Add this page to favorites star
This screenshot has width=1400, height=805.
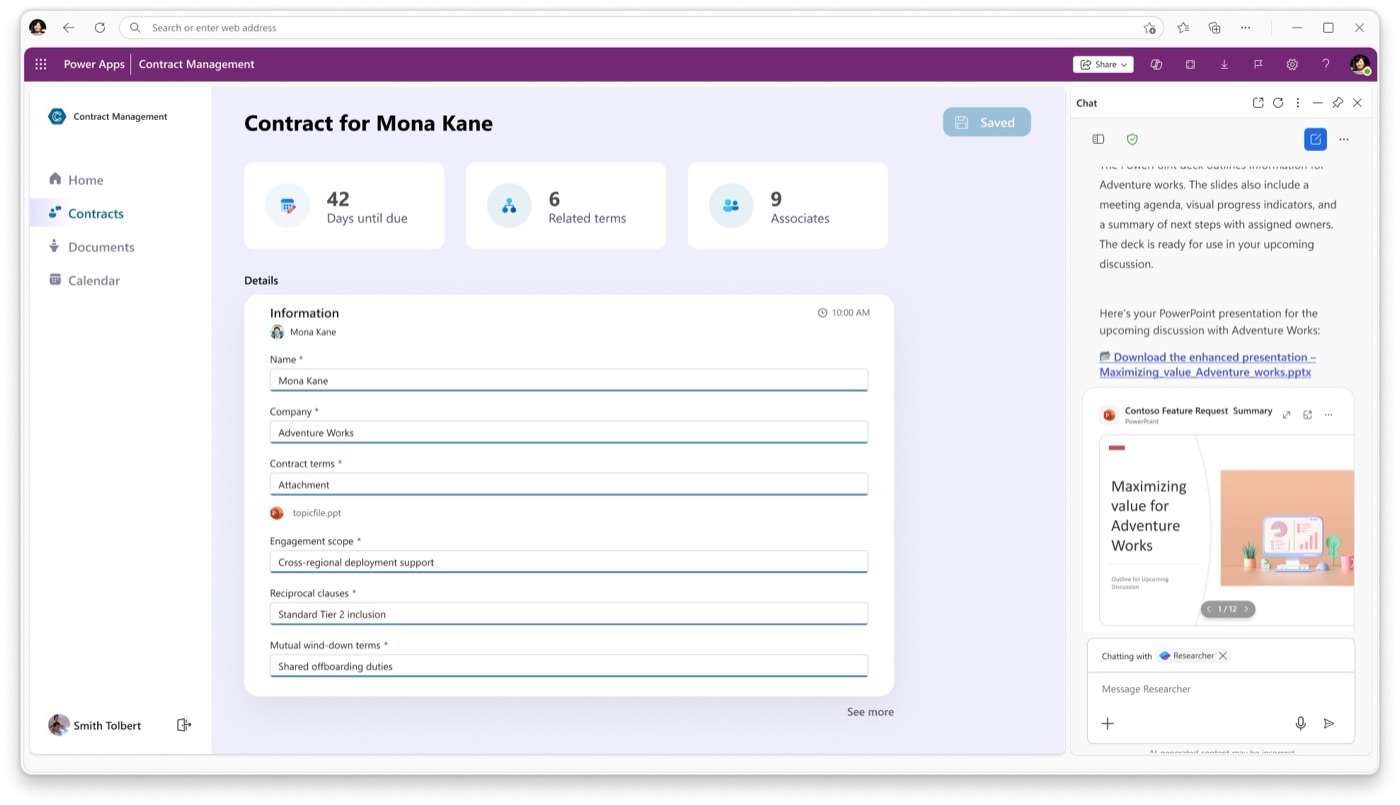(1150, 28)
